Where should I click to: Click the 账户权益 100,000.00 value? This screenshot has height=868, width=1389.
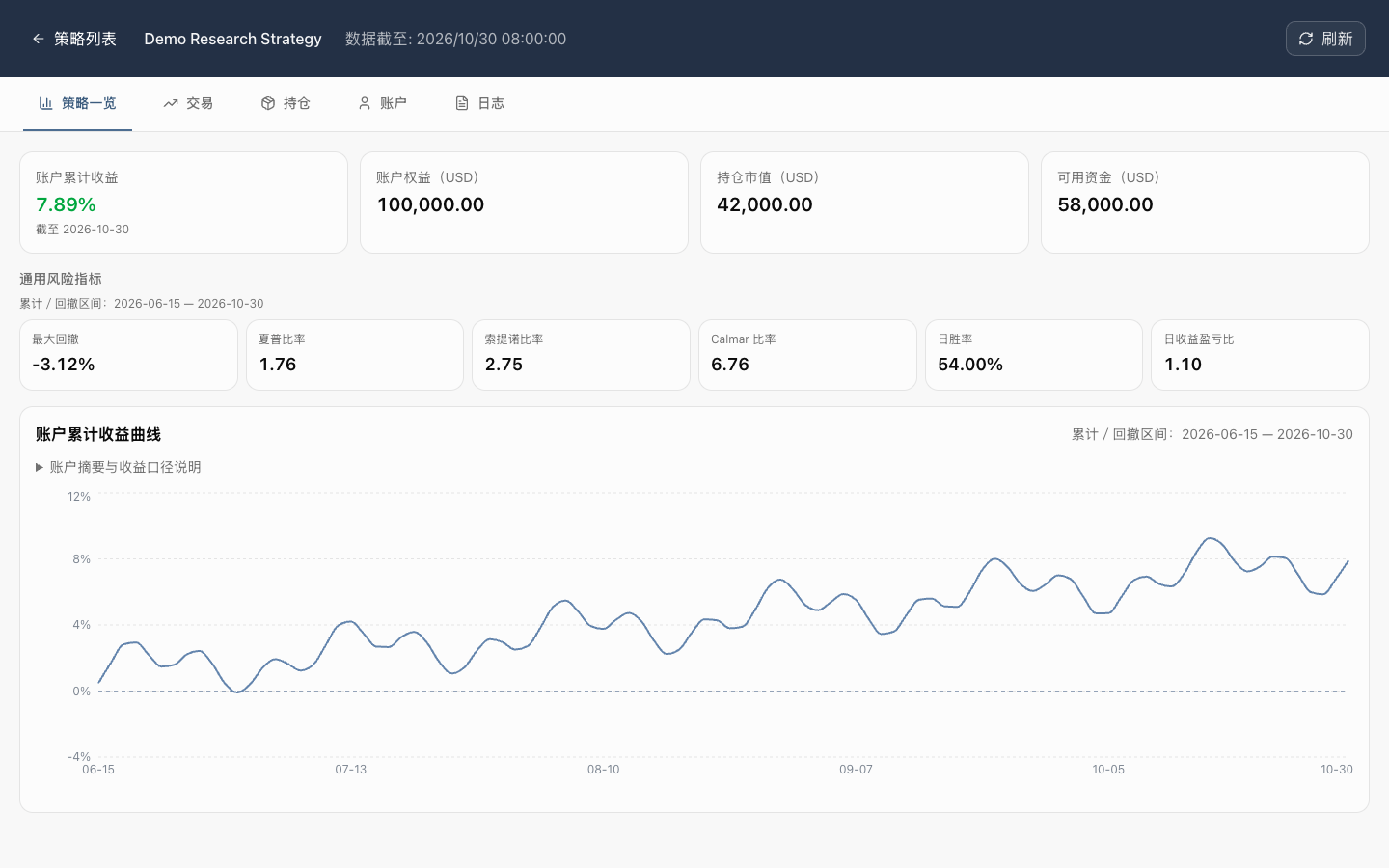point(430,204)
